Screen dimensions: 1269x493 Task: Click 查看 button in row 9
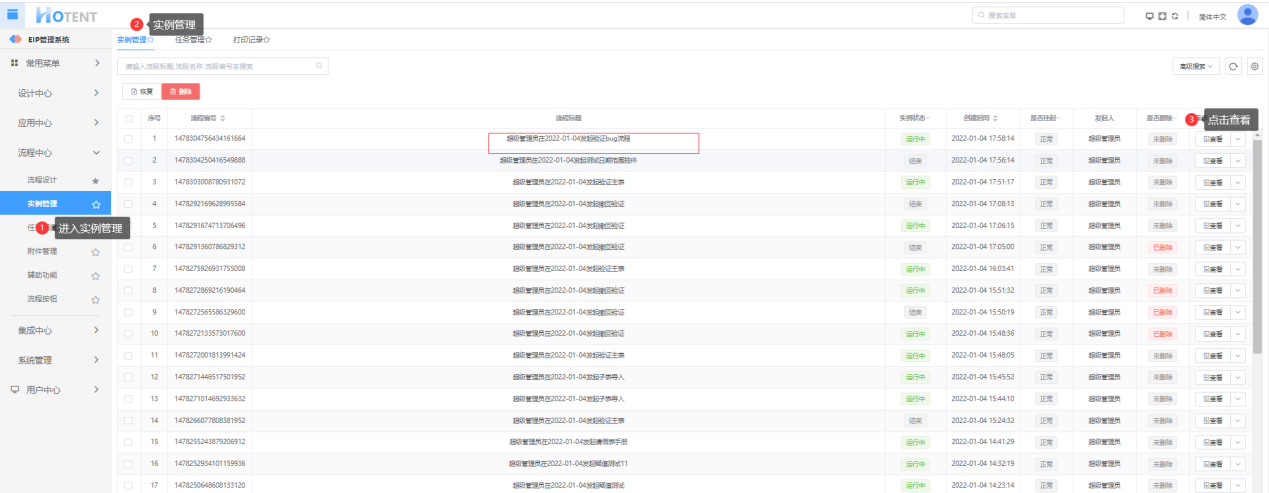click(1213, 311)
